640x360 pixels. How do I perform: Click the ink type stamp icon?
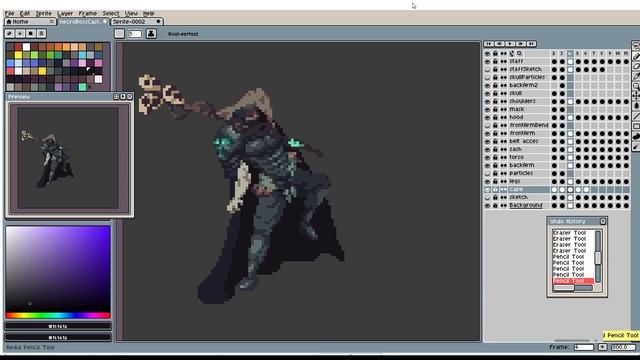151,34
